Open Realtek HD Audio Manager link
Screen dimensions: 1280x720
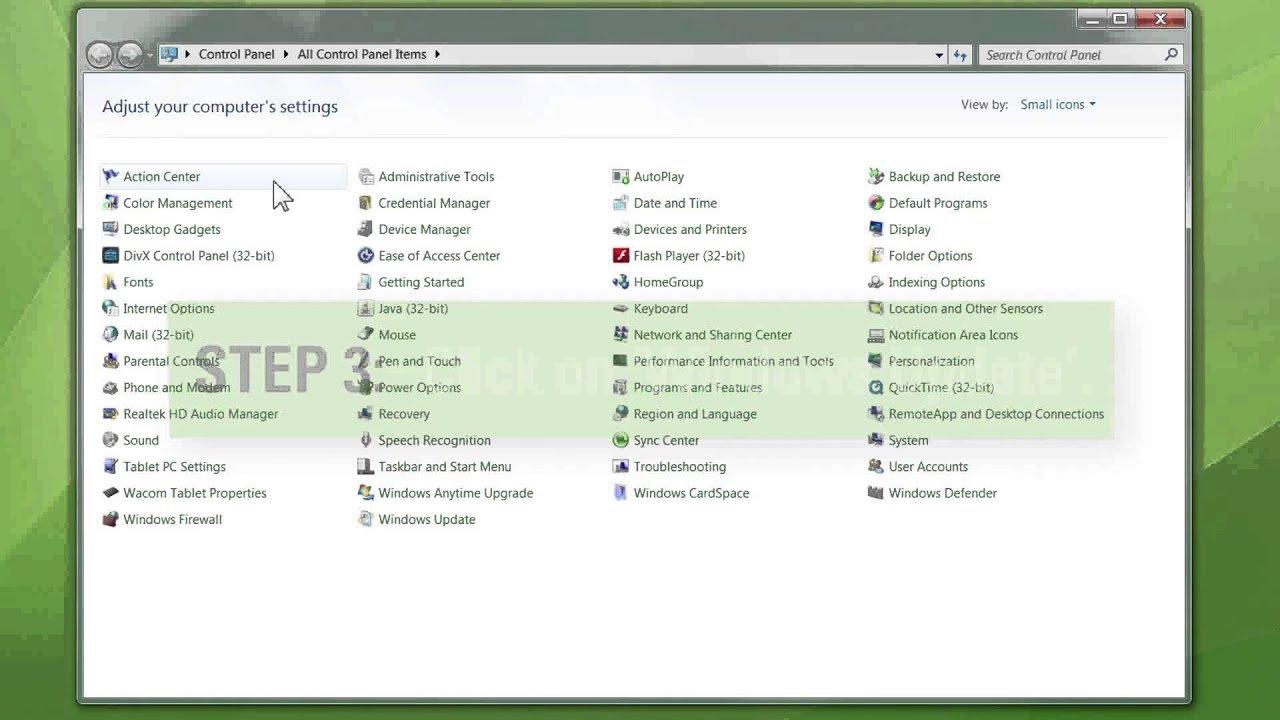pos(201,414)
